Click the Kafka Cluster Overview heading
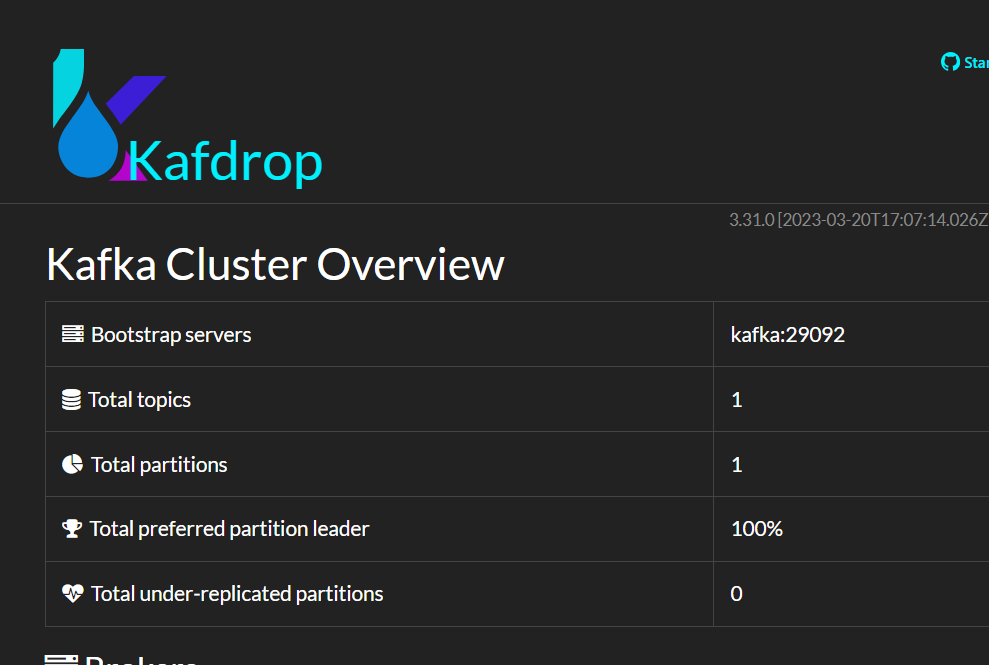The image size is (989, 665). pyautogui.click(x=275, y=264)
